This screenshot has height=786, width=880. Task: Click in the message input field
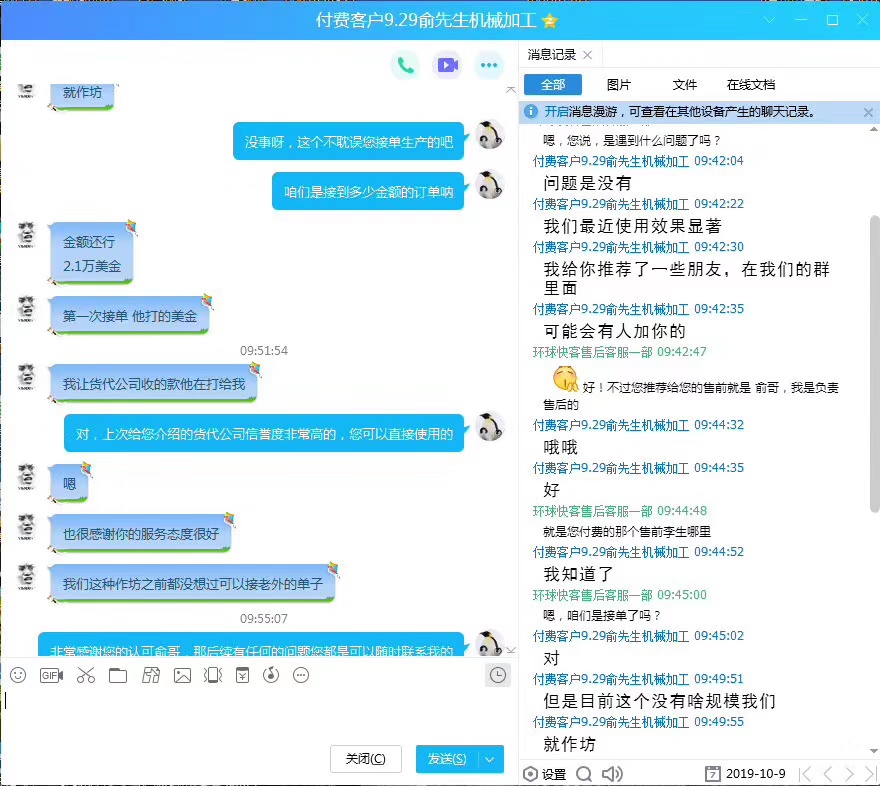(250, 712)
